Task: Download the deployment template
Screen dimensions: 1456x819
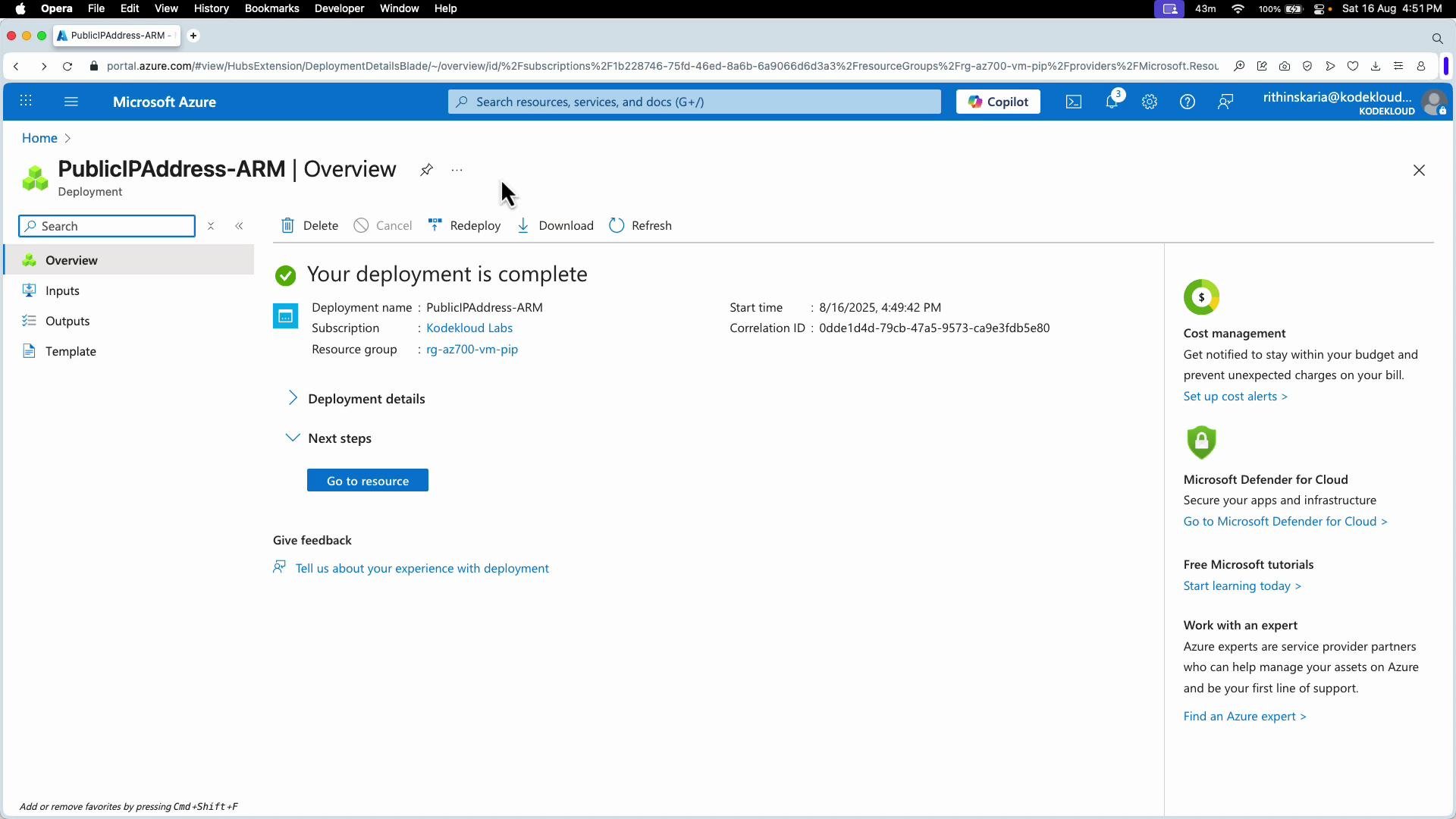Action: [555, 226]
